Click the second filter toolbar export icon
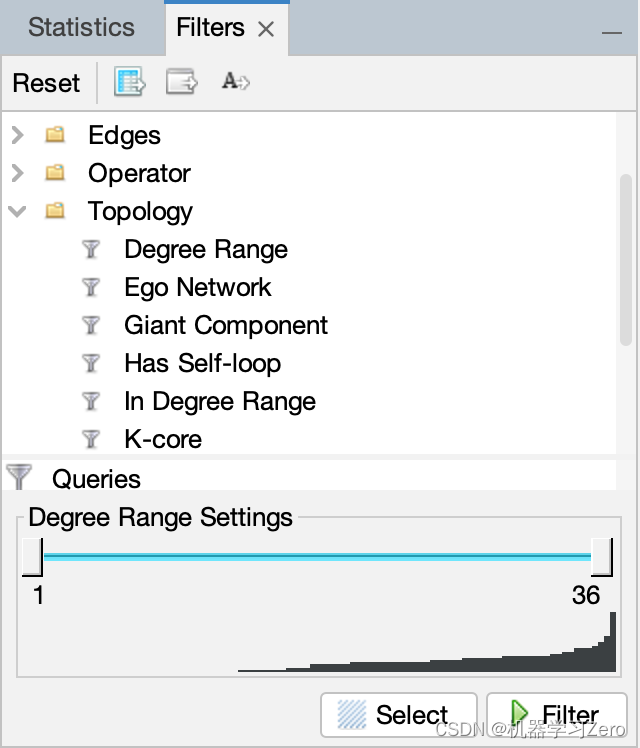The width and height of the screenshot is (640, 748). [x=181, y=82]
